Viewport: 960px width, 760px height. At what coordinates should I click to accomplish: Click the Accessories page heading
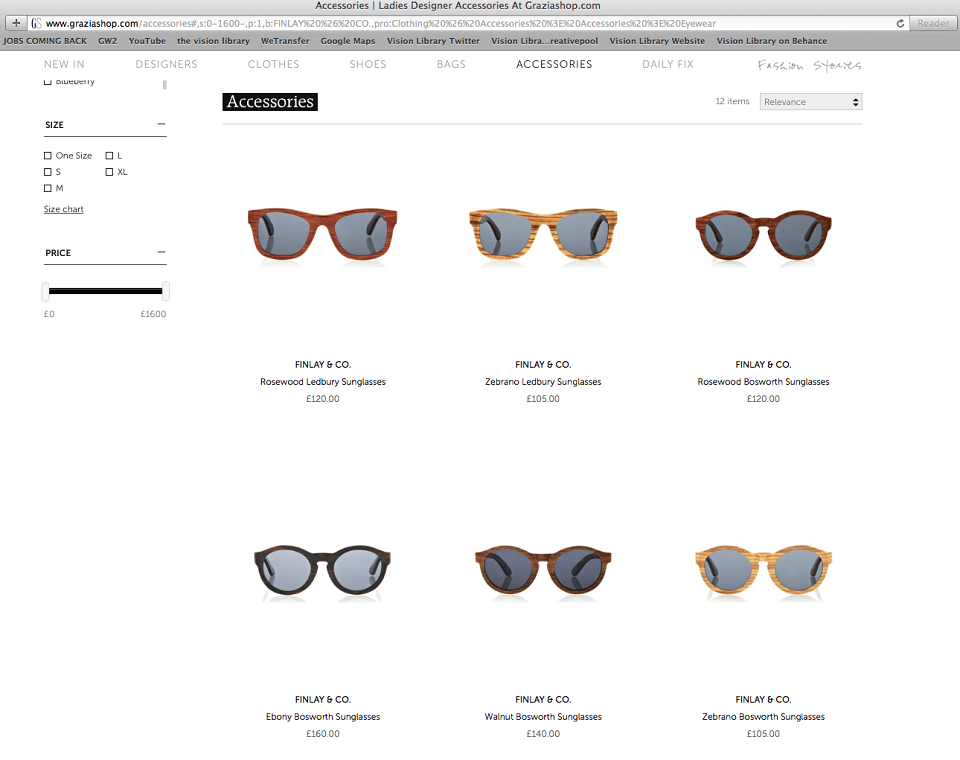tap(270, 102)
